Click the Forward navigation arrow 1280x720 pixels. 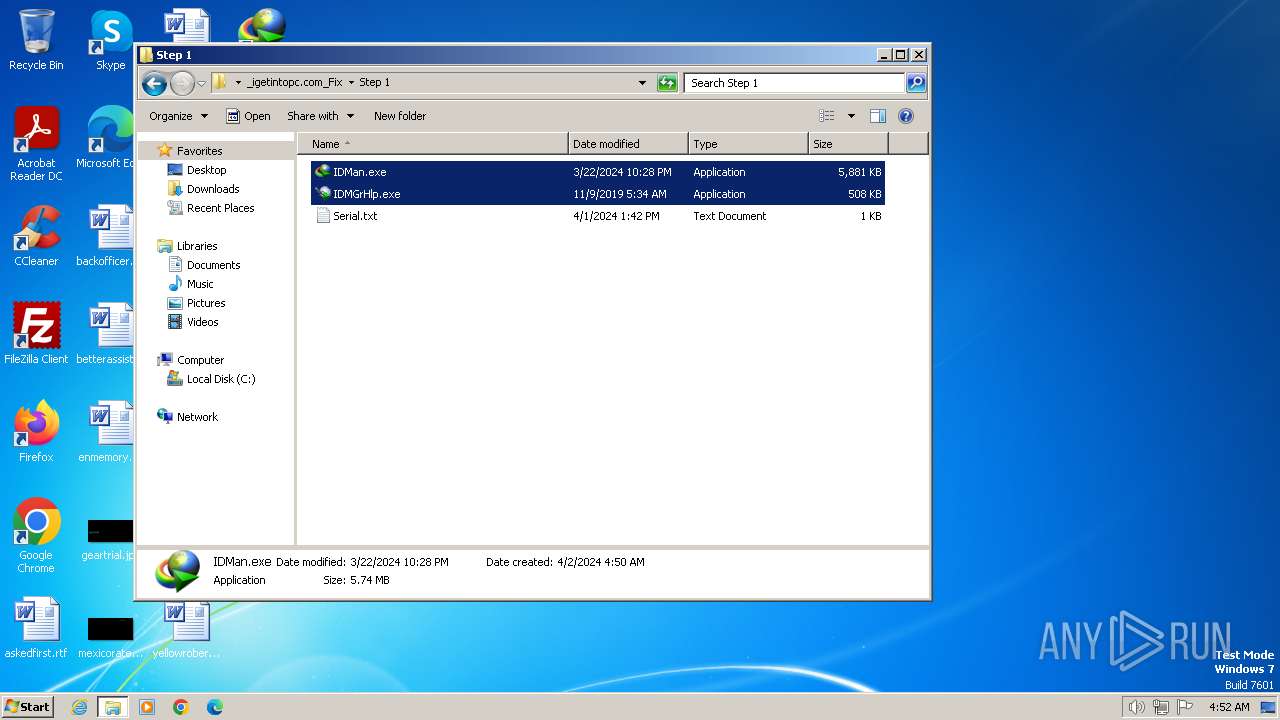pyautogui.click(x=182, y=83)
